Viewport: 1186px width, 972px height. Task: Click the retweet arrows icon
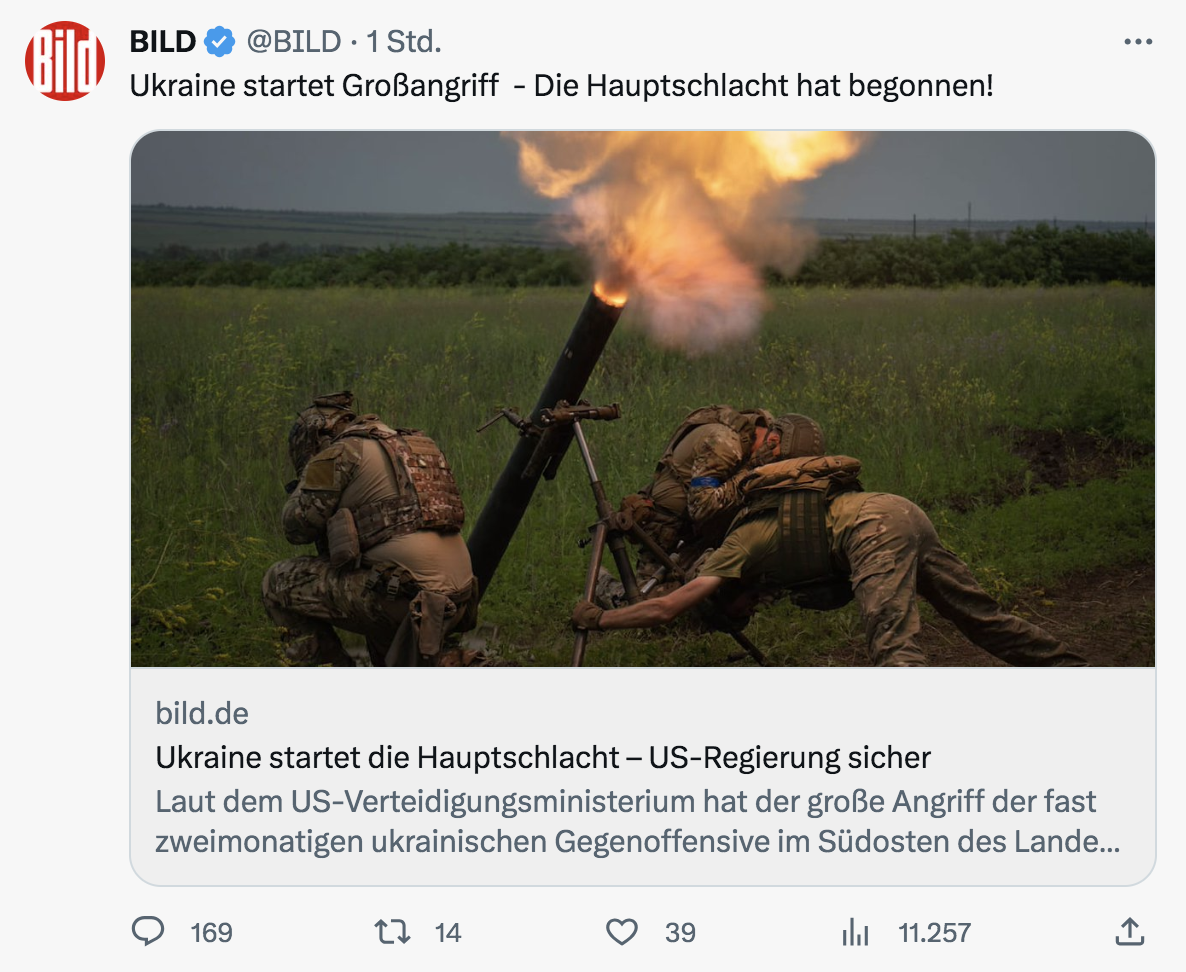pos(393,932)
